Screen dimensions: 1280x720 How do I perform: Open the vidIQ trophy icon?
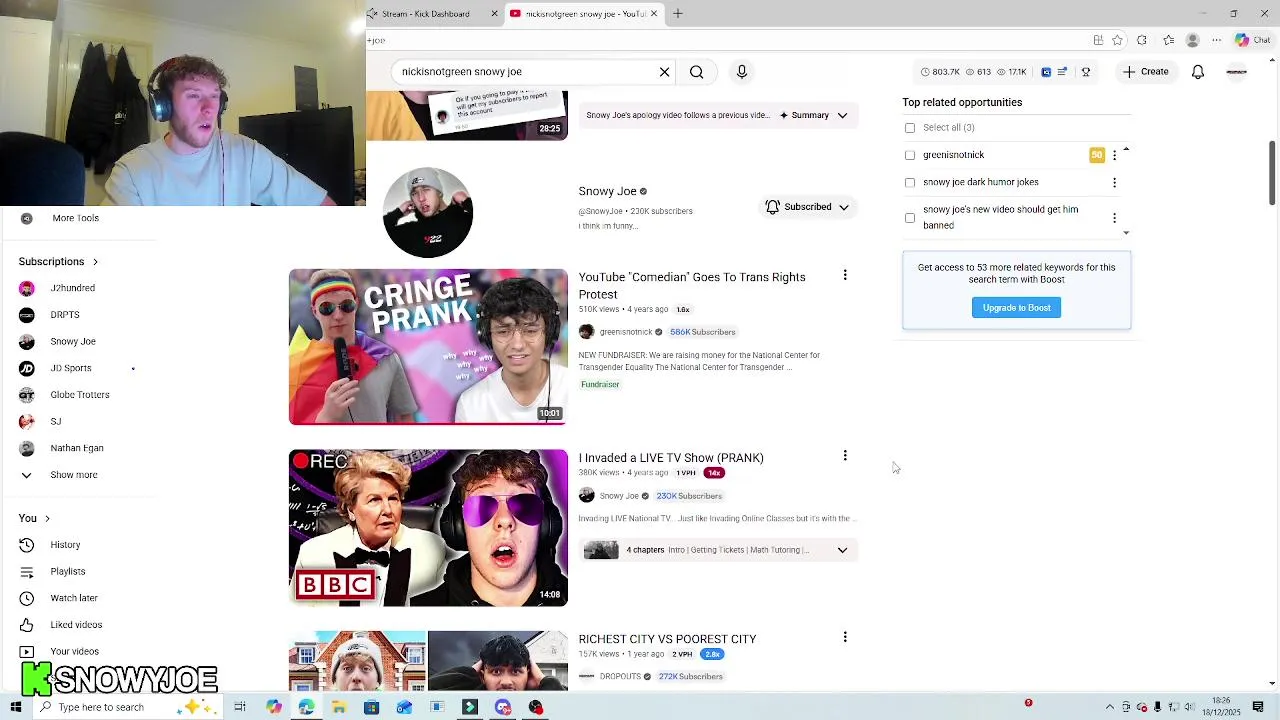(1085, 72)
